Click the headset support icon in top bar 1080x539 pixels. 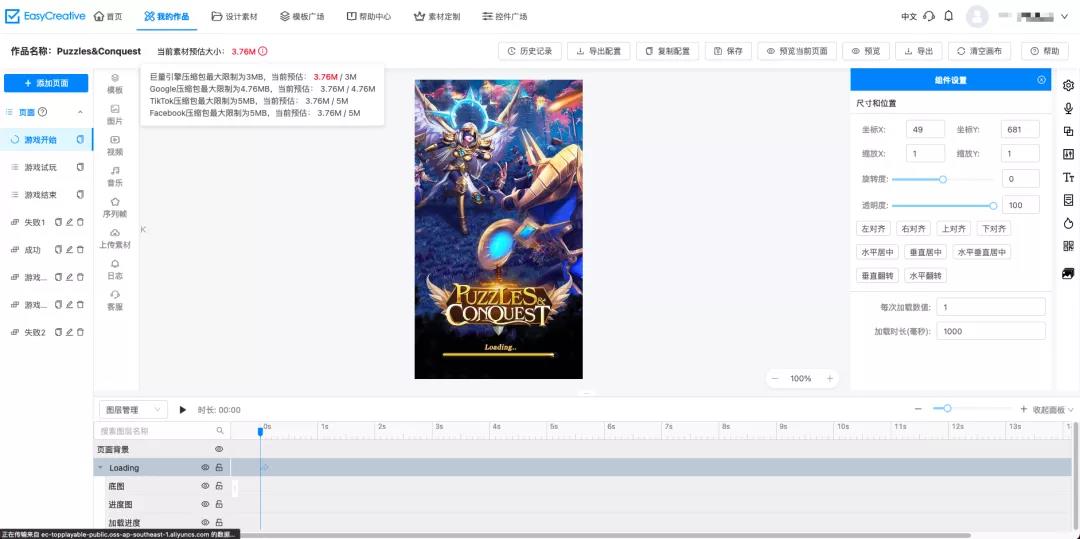tap(929, 16)
